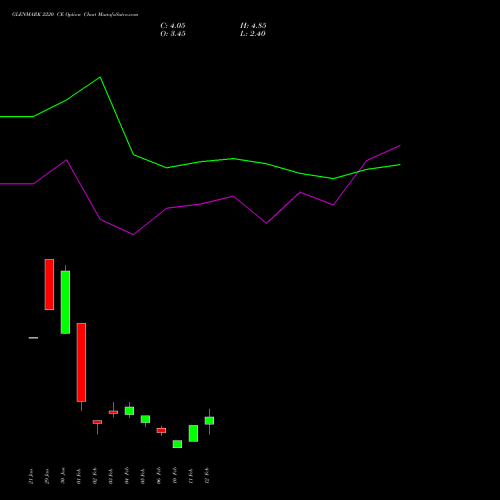
Task: Click the green candle for 11 Feb
Action: tap(193, 433)
